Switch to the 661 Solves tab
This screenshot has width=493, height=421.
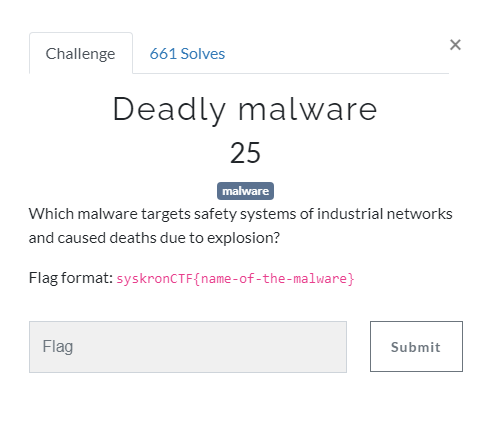pos(187,54)
